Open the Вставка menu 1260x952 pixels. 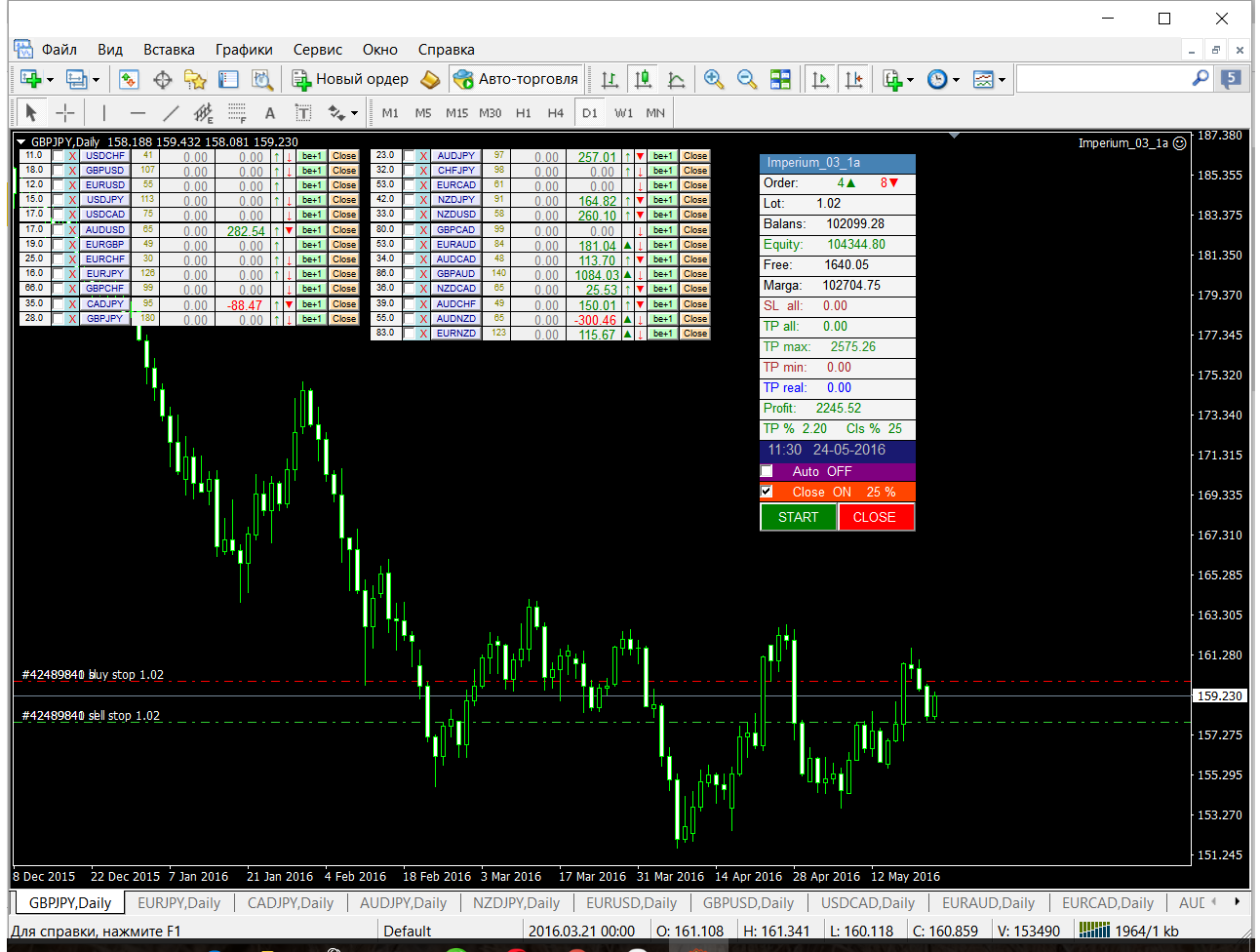169,50
